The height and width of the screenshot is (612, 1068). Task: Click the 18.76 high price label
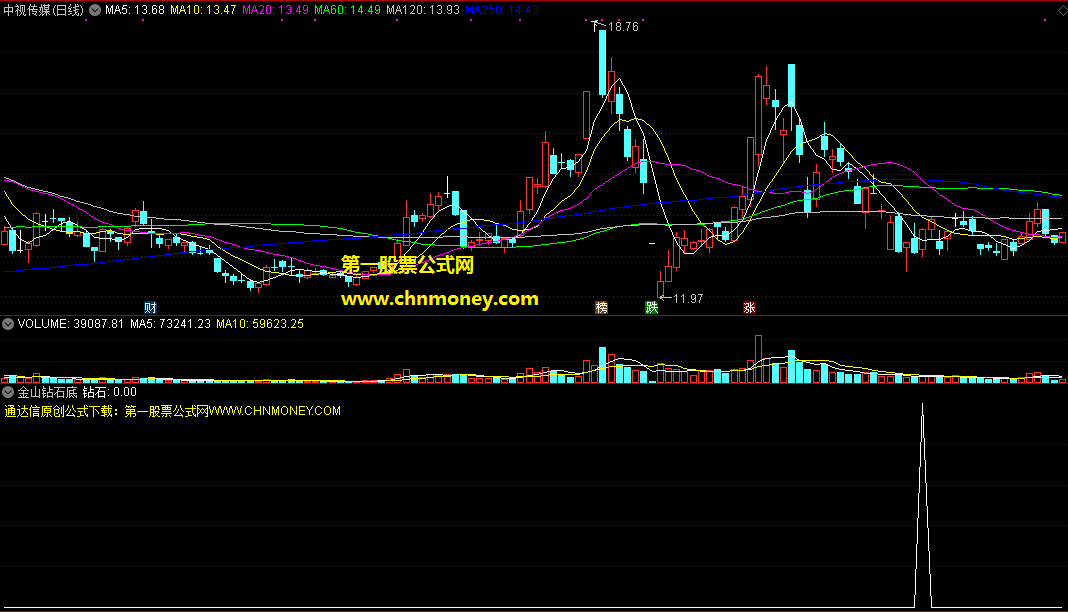click(x=623, y=27)
